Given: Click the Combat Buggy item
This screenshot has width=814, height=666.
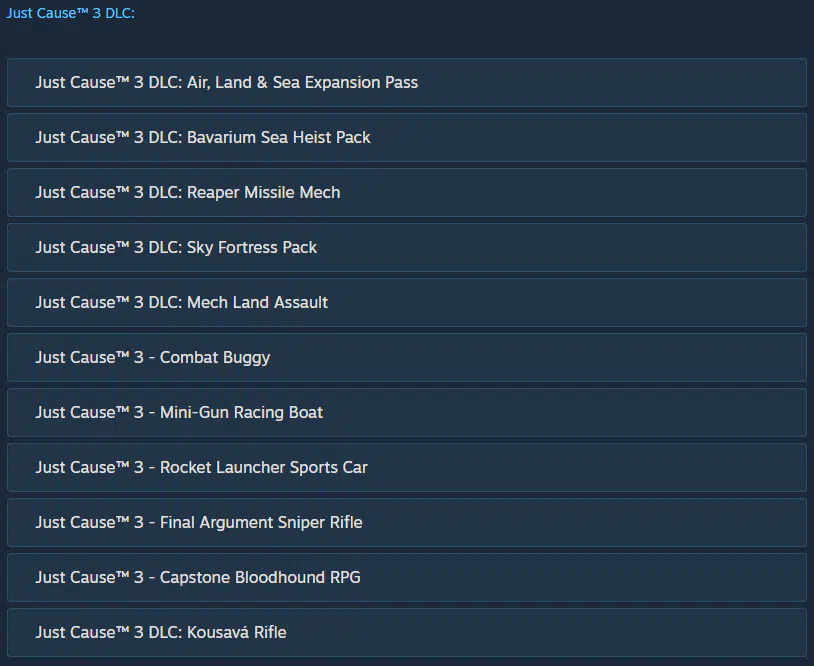Looking at the screenshot, I should pyautogui.click(x=153, y=357).
